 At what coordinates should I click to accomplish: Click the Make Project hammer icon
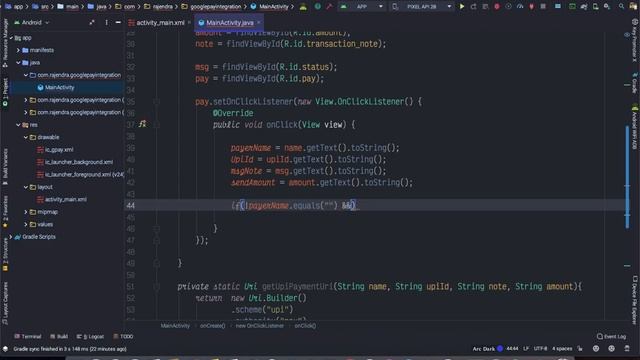coord(329,7)
